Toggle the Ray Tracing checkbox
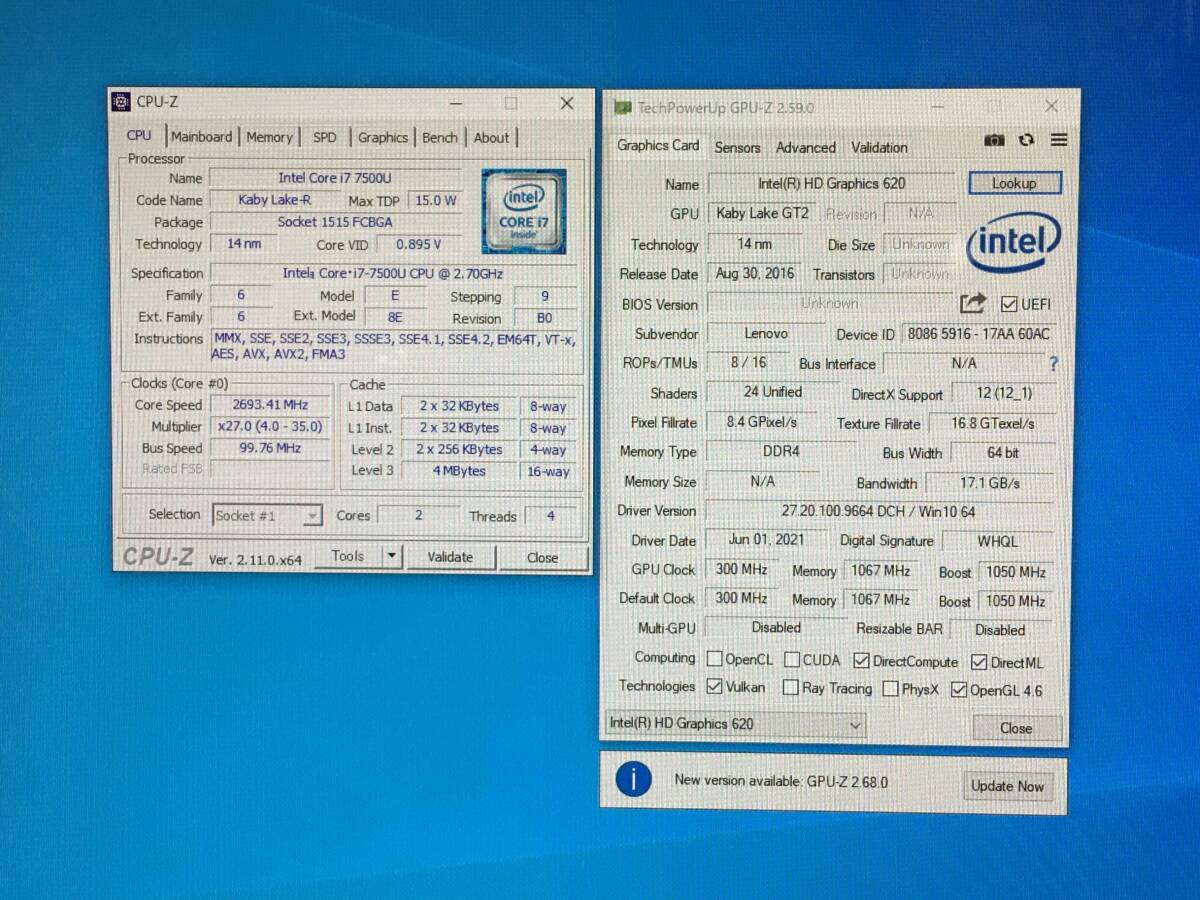 (x=791, y=688)
